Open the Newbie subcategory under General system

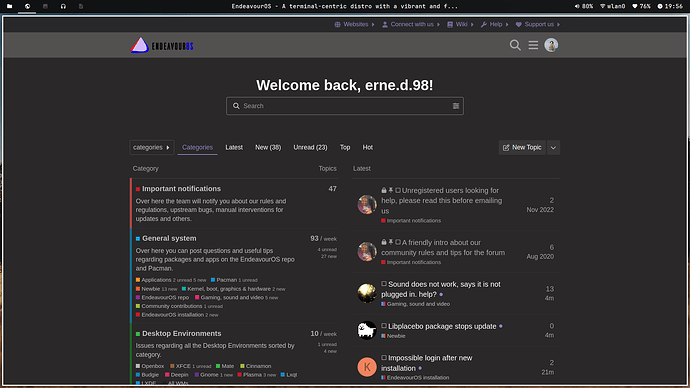tap(150, 289)
